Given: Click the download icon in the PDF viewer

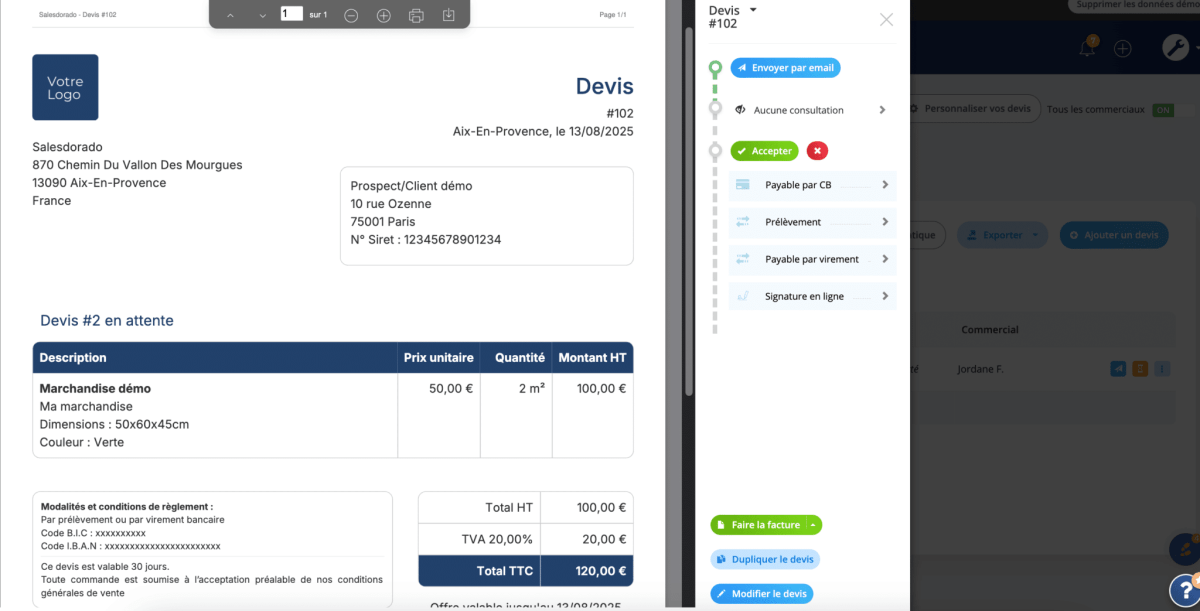Looking at the screenshot, I should (448, 15).
